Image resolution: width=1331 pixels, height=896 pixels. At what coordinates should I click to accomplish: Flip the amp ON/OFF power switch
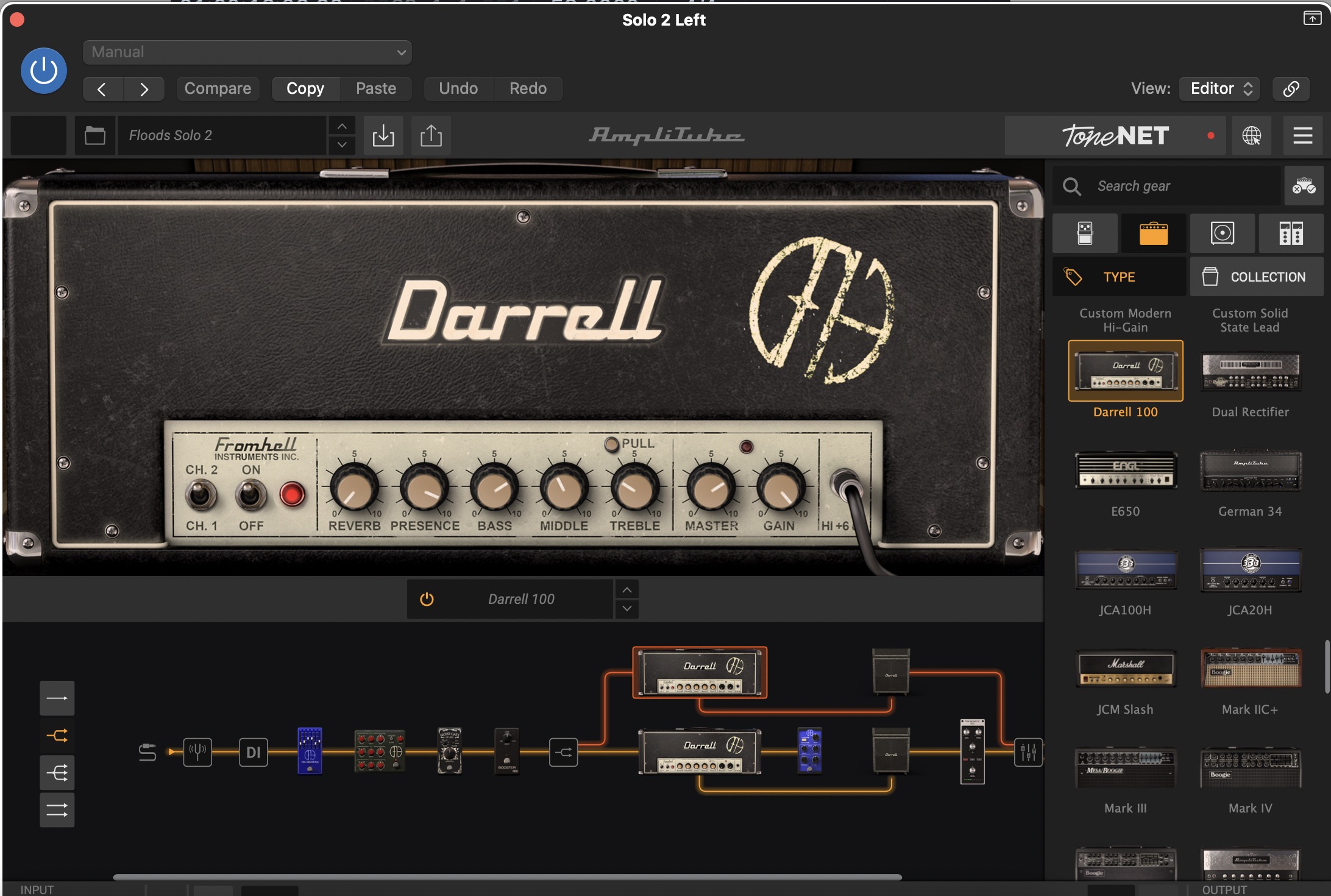tap(250, 494)
